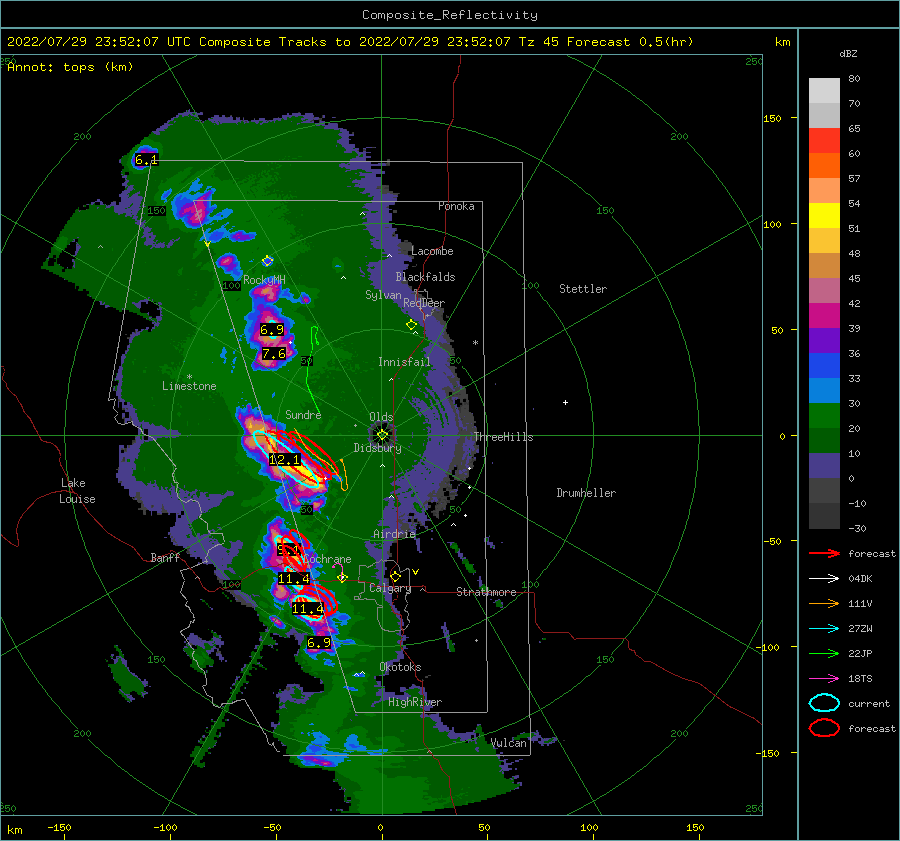Screen dimensions: 900x841
Task: Click the white plus marker west of Stettler-Drumheller area
Action: tap(565, 402)
